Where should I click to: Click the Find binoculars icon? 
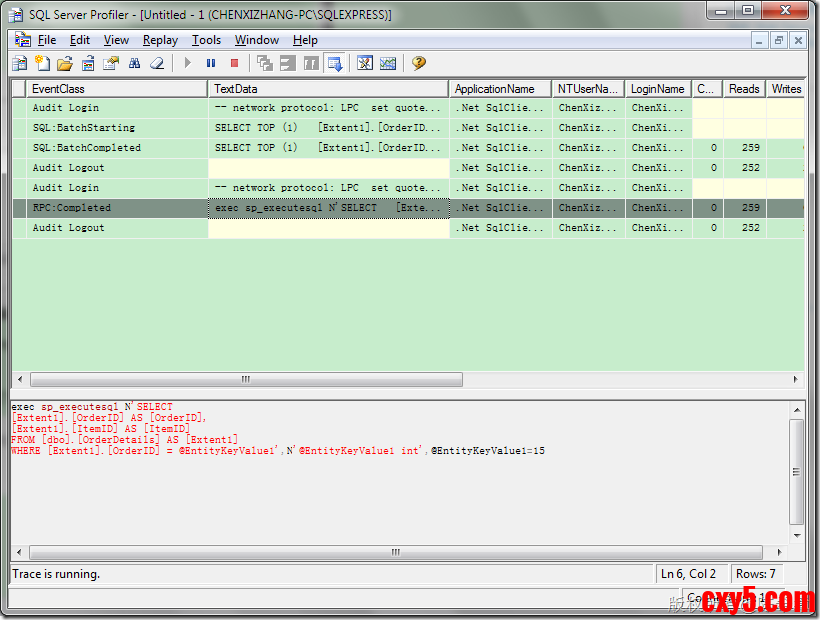pyautogui.click(x=134, y=63)
